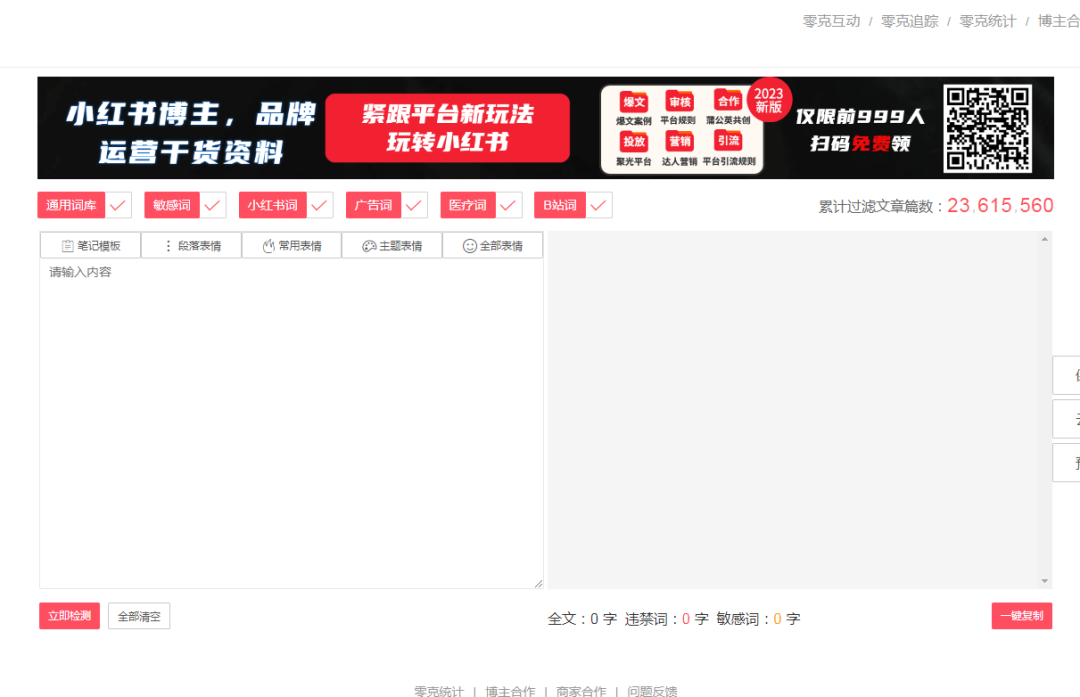Viewport: 1080px width, 697px height.
Task: Select the 小红书词 library button
Action: pos(273,205)
